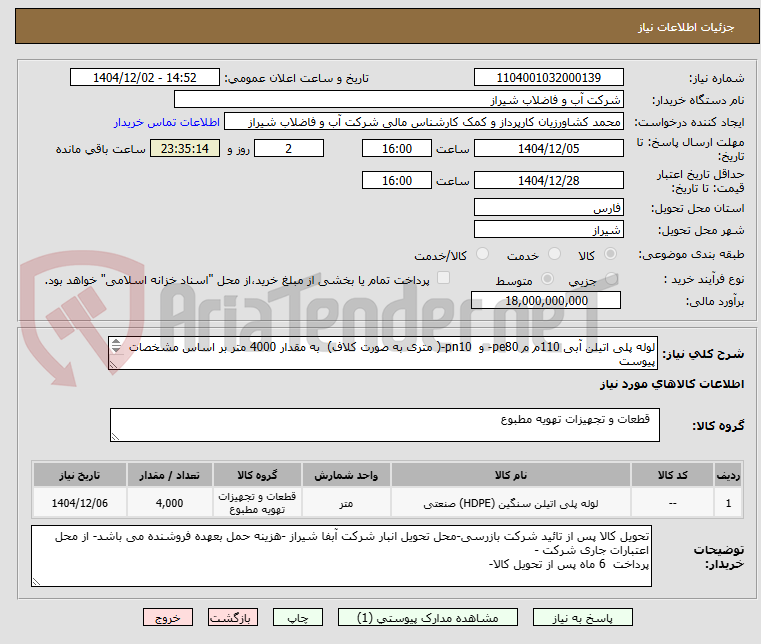Viewport: 761px width, 644px height.
Task: Toggle the Islamic treasury bonds payment checkbox
Action: tap(444, 278)
